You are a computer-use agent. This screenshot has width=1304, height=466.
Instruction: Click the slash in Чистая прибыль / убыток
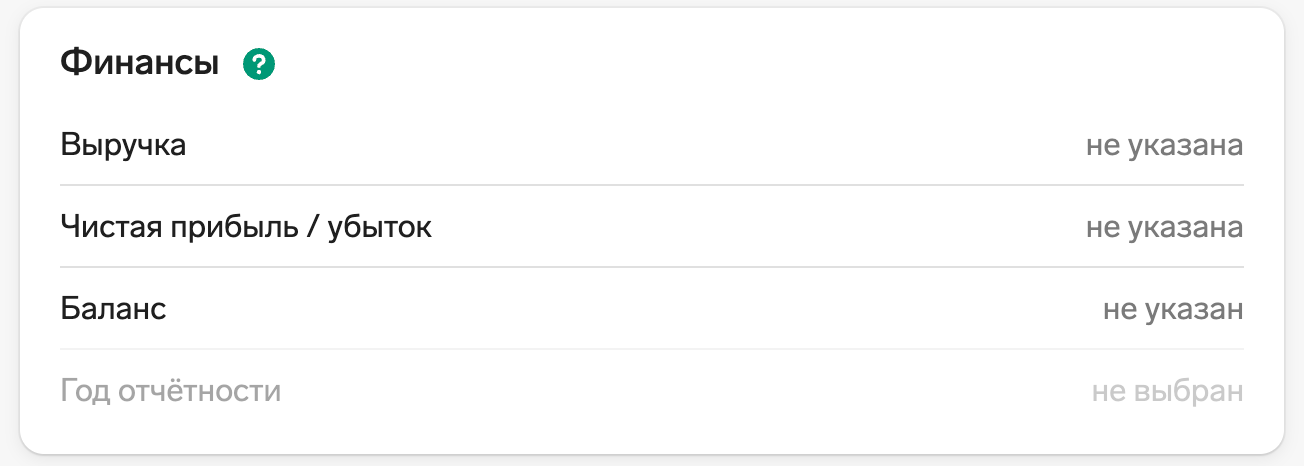click(x=313, y=228)
